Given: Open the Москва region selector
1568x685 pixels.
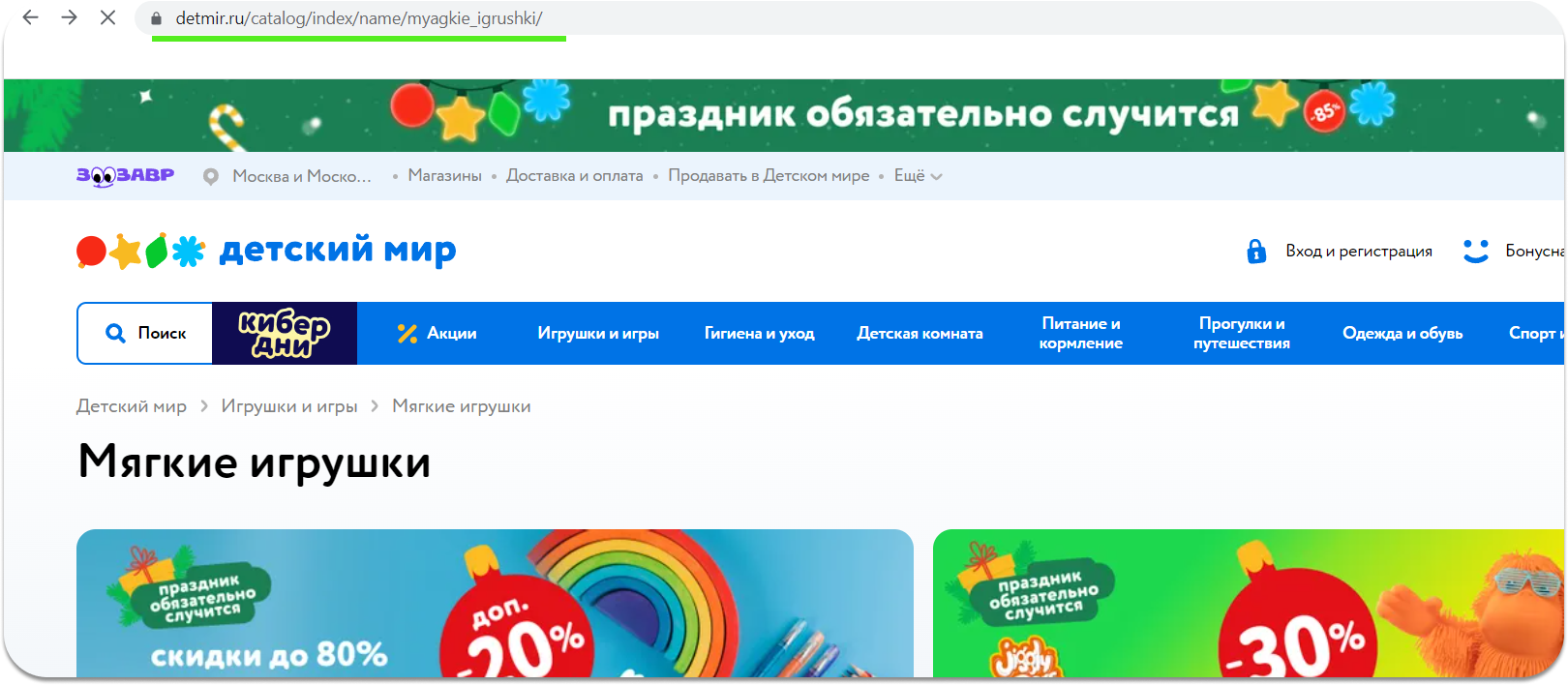Looking at the screenshot, I should pyautogui.click(x=301, y=176).
